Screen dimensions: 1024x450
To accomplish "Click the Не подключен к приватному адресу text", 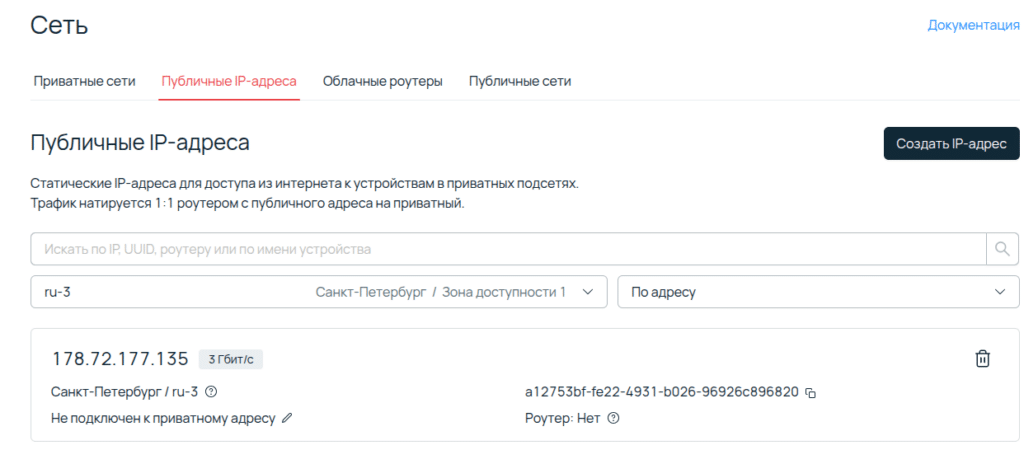I will 163,418.
